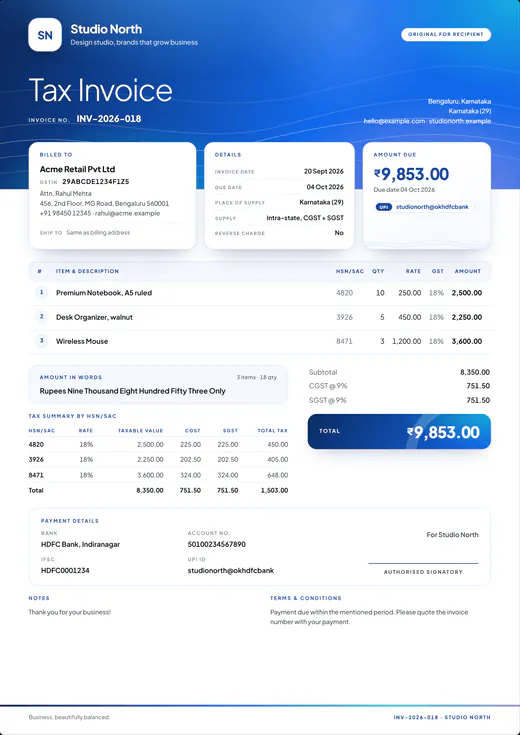Image resolution: width=520 pixels, height=735 pixels.
Task: Click total tax 405.00 in tax summary
Action: click(278, 459)
